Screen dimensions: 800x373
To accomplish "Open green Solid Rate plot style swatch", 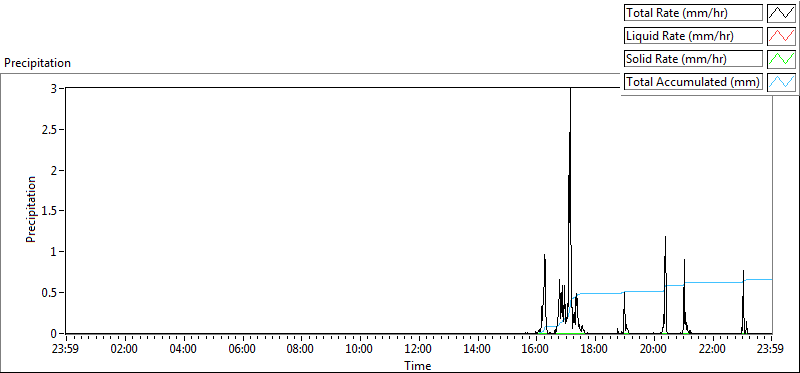I will point(782,59).
